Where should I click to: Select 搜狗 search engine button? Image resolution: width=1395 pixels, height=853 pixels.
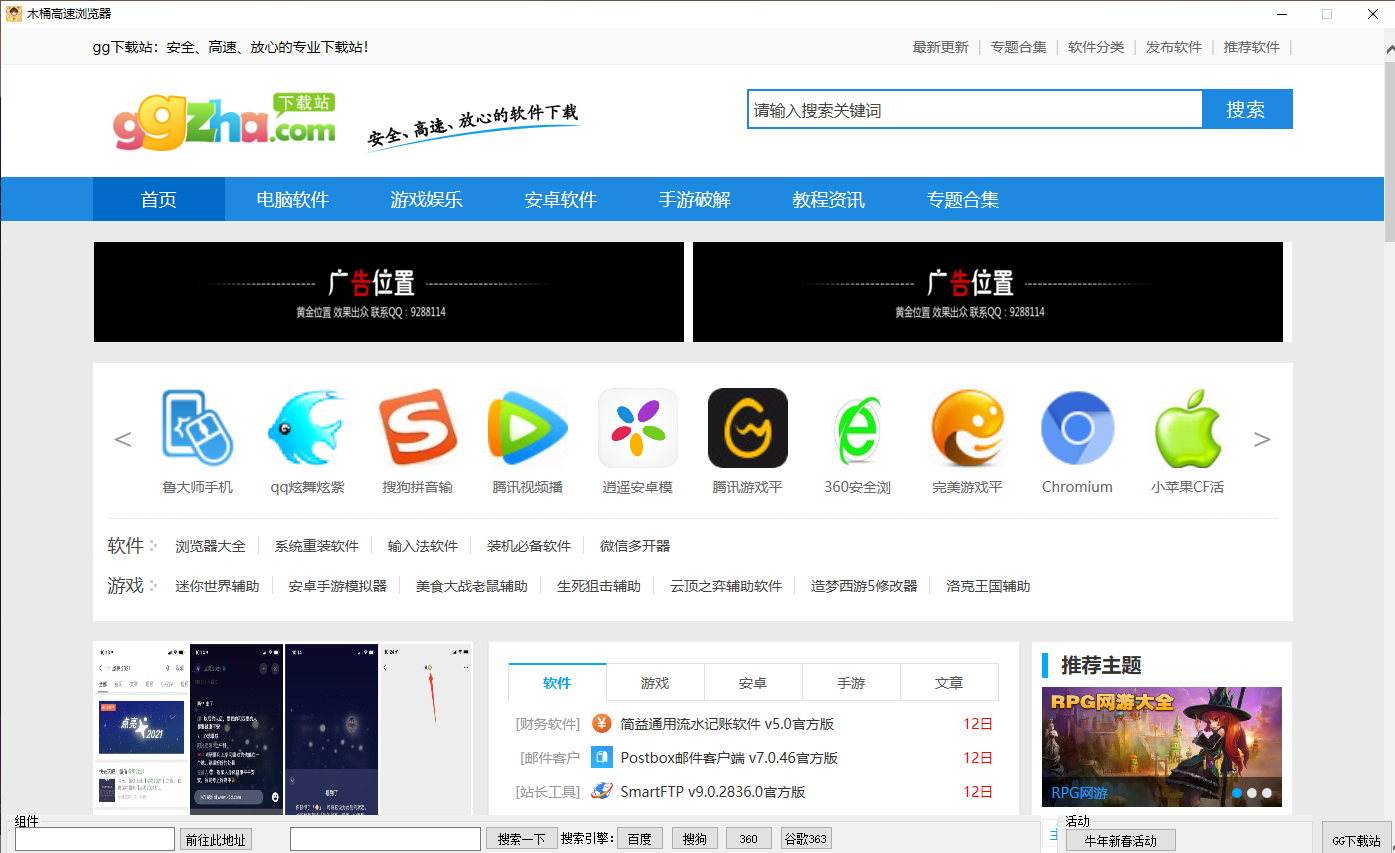(x=695, y=838)
